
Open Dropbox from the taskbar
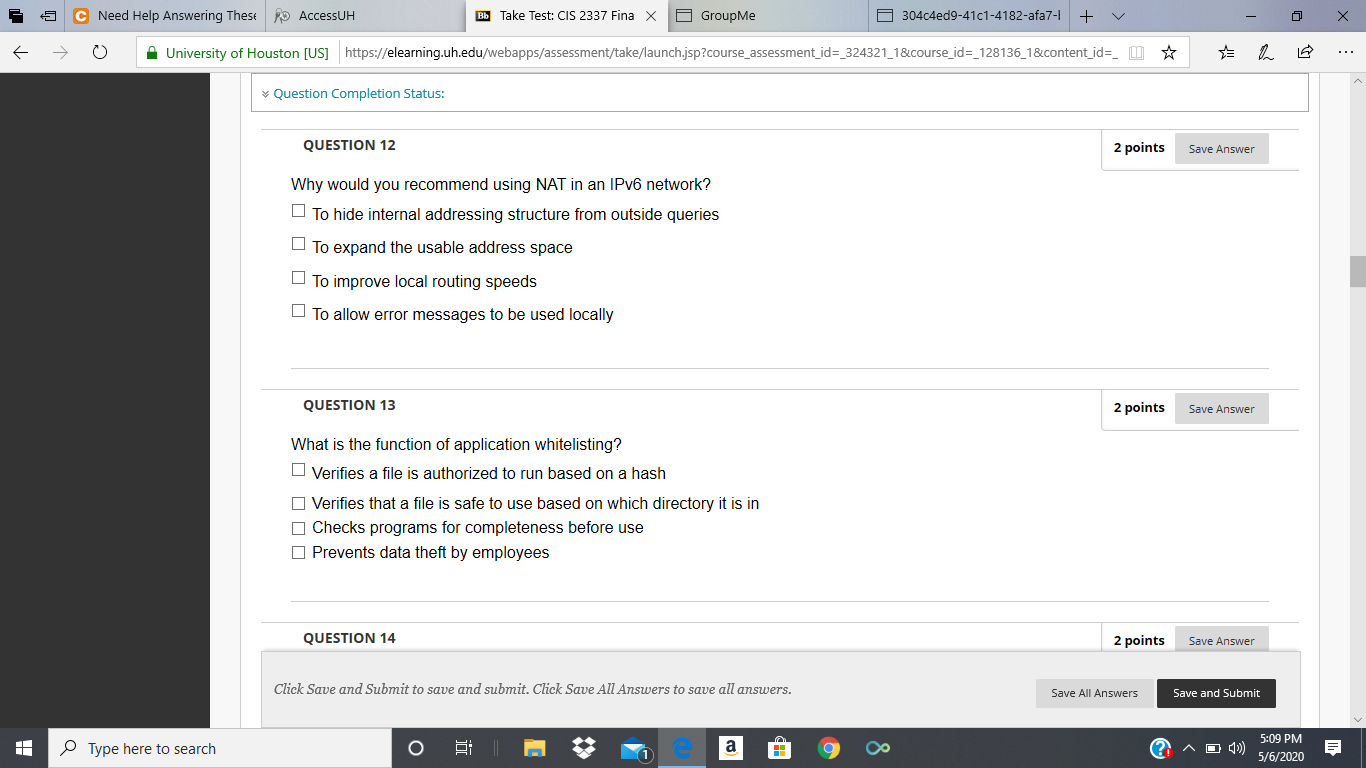pyautogui.click(x=584, y=747)
